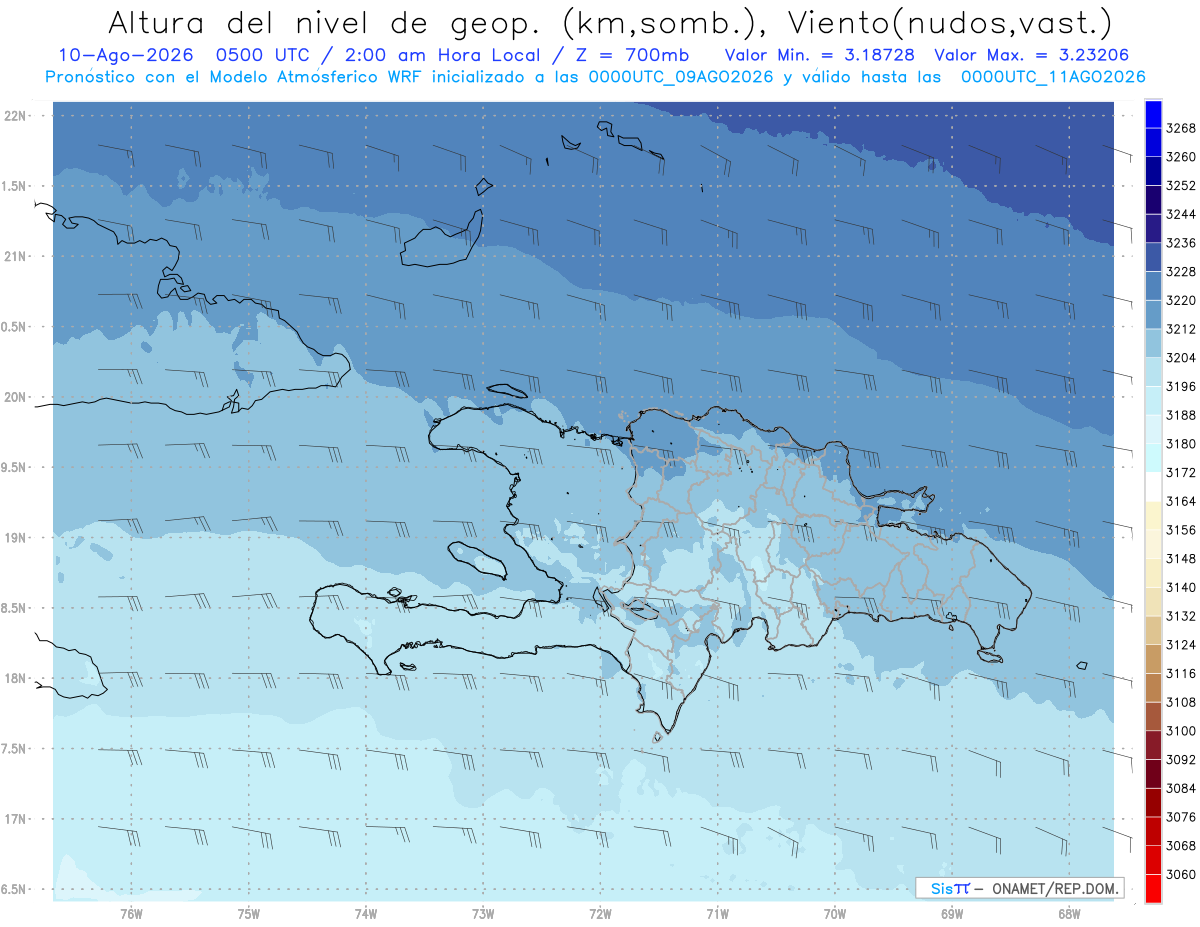Click the '70W' longitude label

(x=835, y=914)
